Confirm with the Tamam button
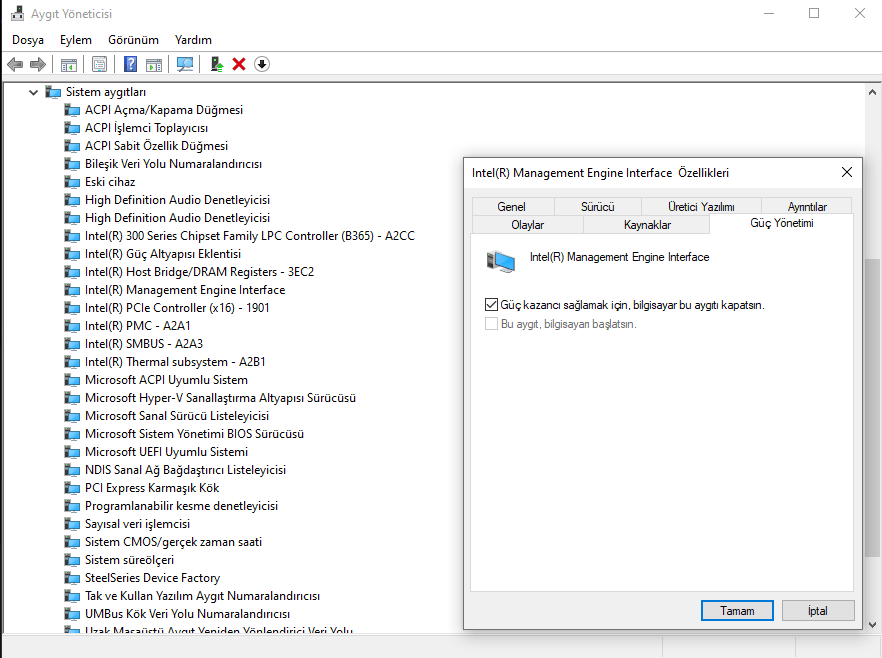Screen dimensions: 882x658 [737, 611]
